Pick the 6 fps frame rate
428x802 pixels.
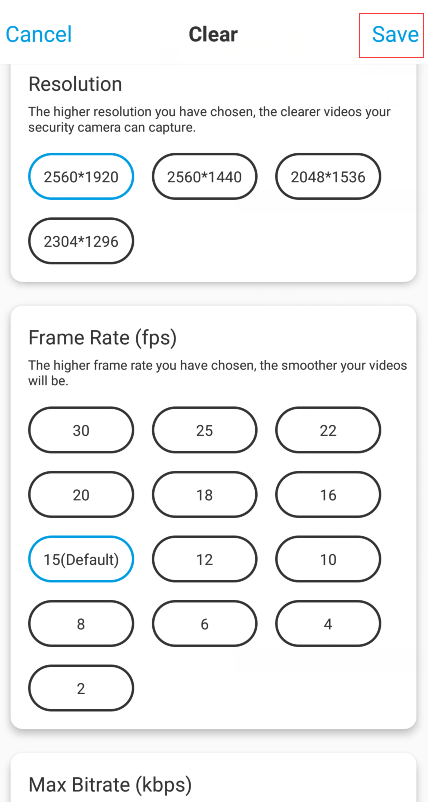click(x=205, y=624)
